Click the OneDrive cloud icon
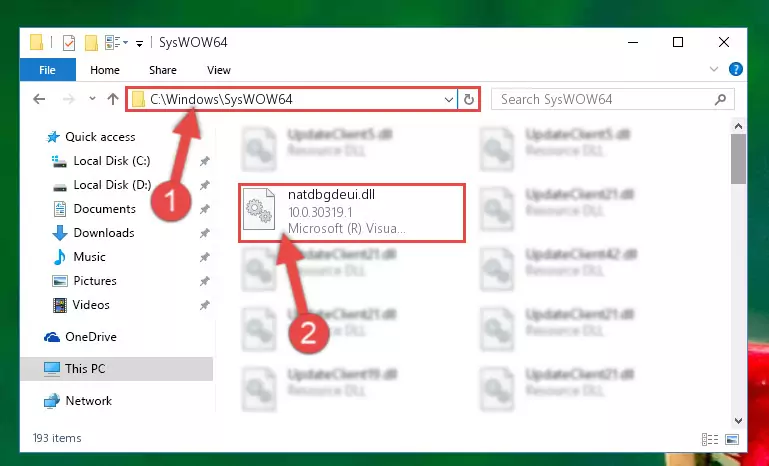Viewport: 769px width, 466px height. [x=52, y=337]
